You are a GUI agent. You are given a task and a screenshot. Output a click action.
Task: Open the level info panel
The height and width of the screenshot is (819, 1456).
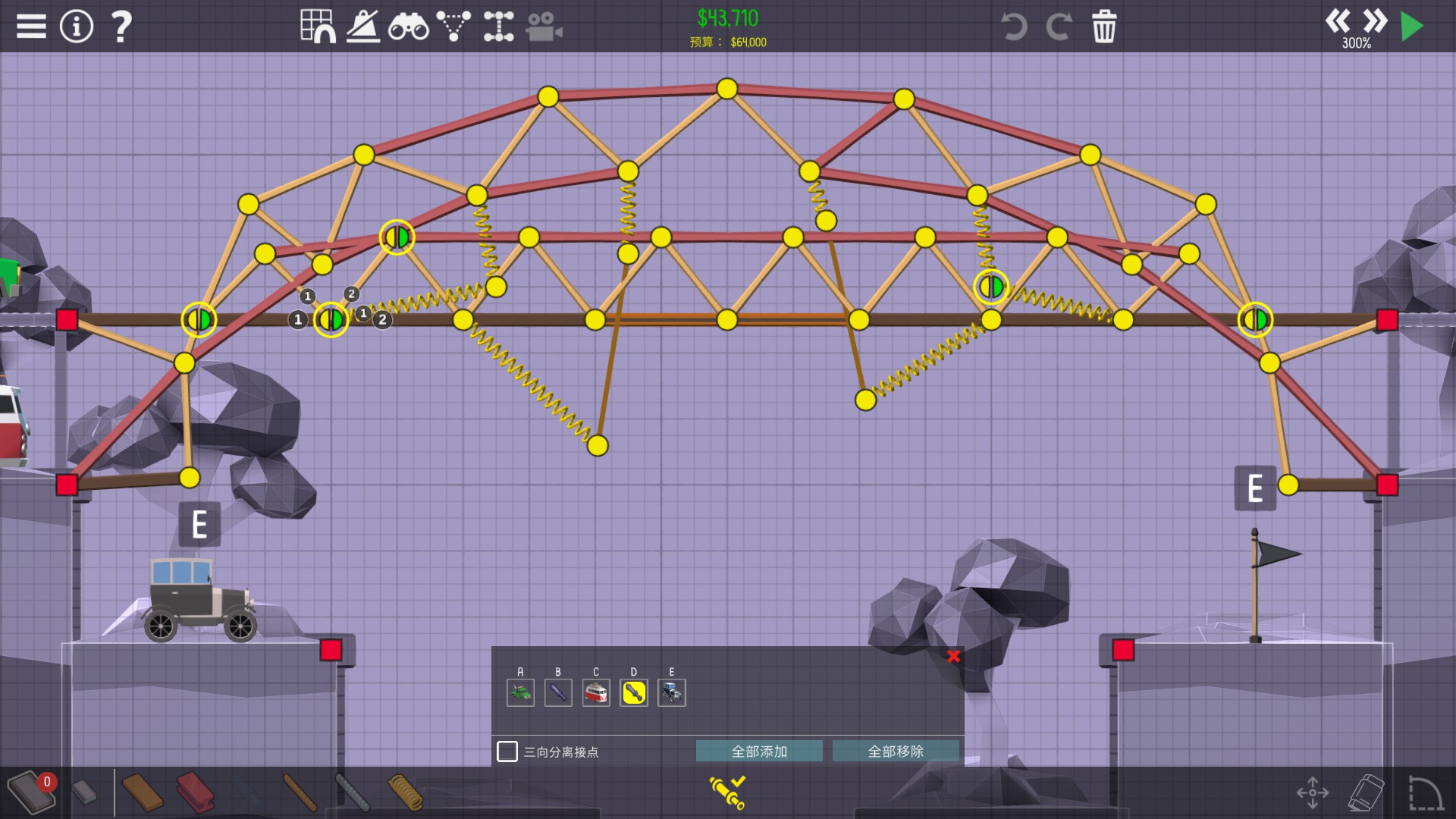coord(76,27)
